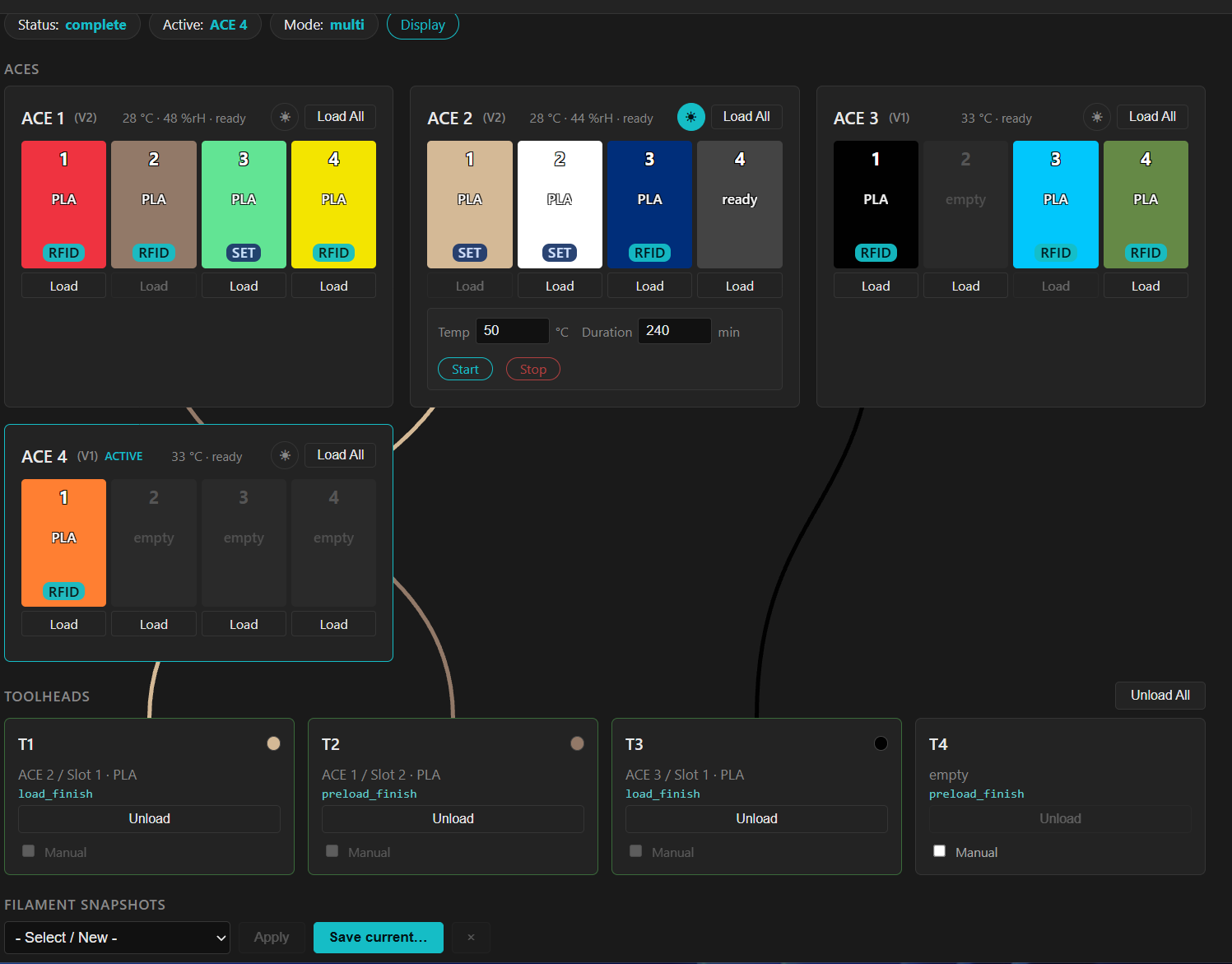Click the SET badge on ACE 2 slot 1
This screenshot has height=964, width=1232.
coord(470,253)
